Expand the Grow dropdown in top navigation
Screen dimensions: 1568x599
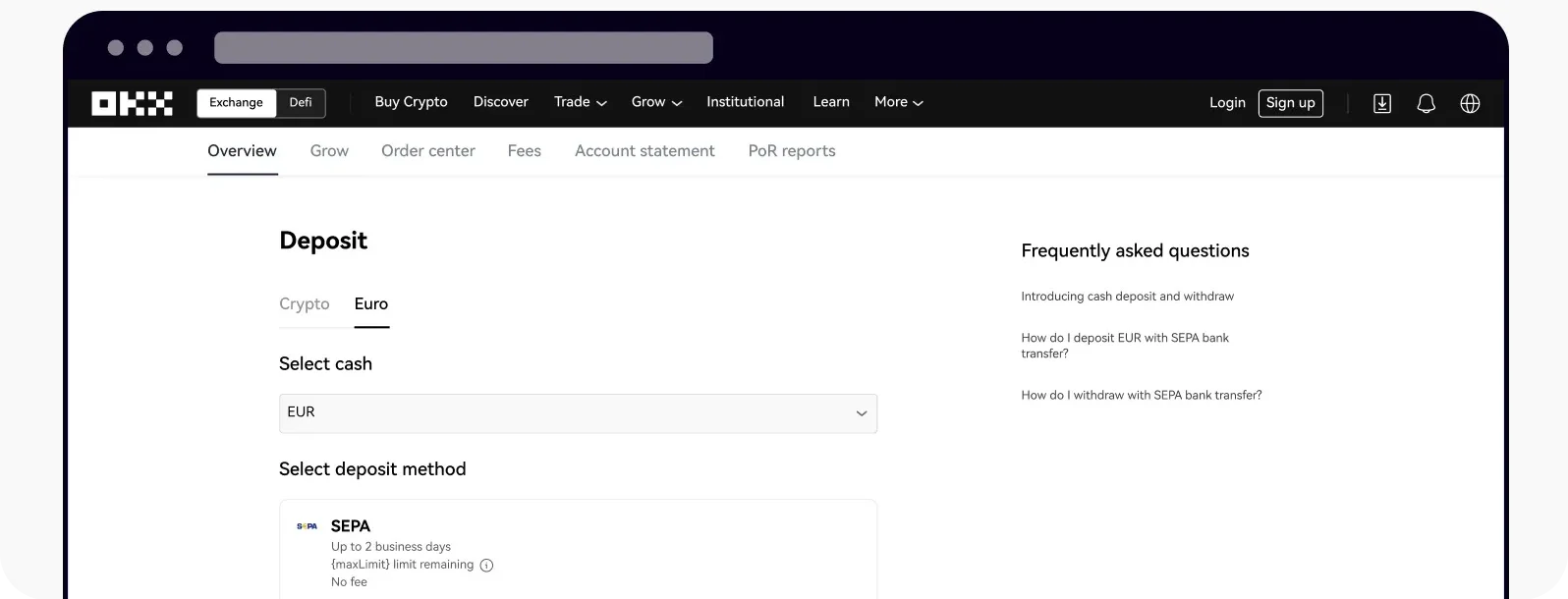[656, 102]
